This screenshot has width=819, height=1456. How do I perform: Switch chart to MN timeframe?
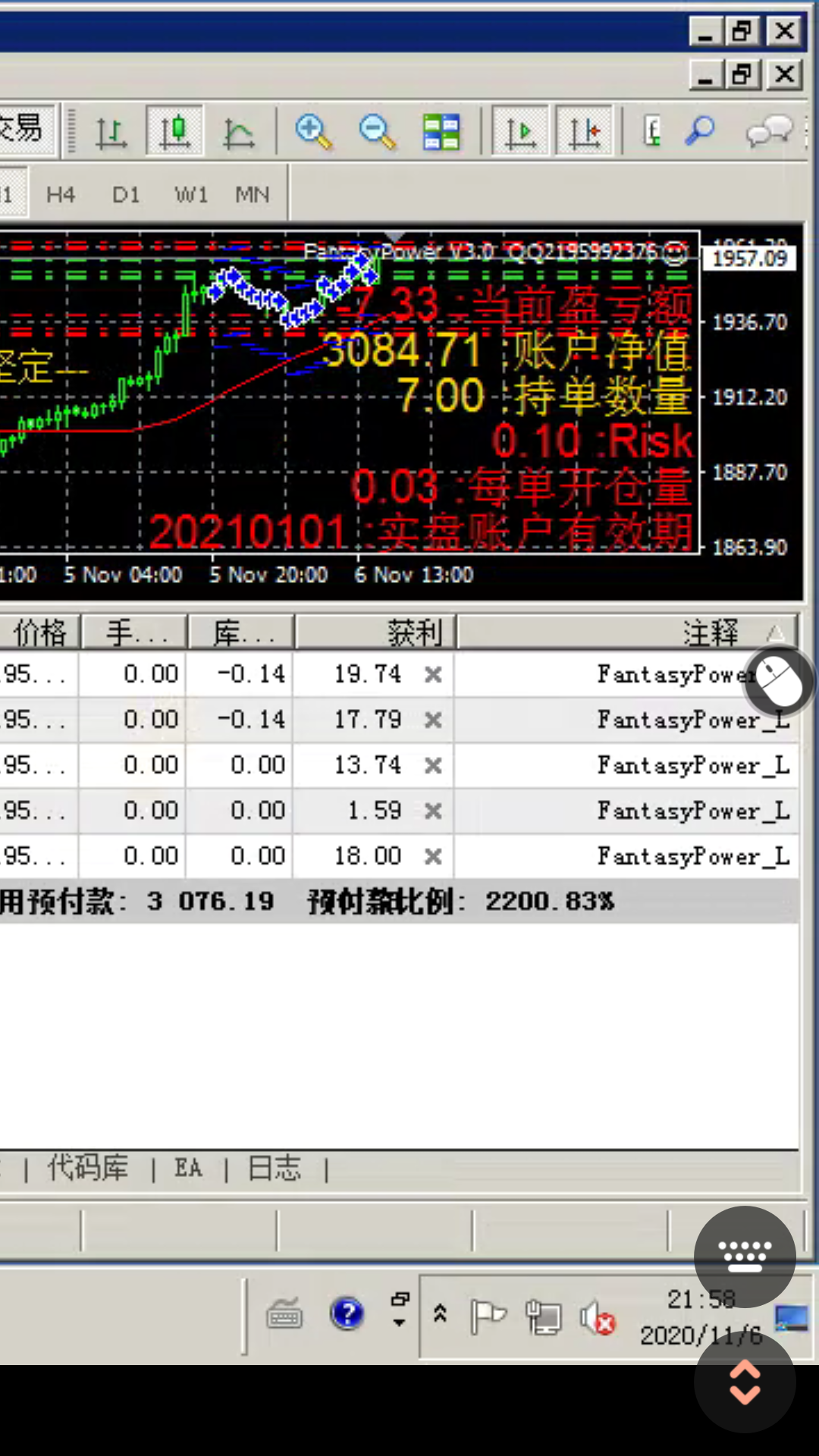point(253,195)
